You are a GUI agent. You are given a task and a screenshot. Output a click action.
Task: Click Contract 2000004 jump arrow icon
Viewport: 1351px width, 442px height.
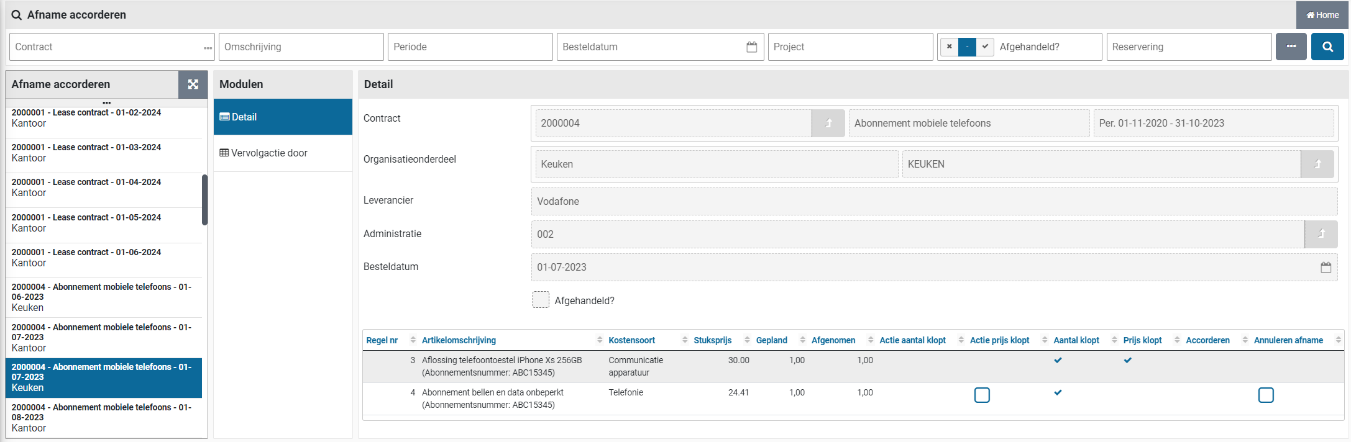[x=827, y=123]
